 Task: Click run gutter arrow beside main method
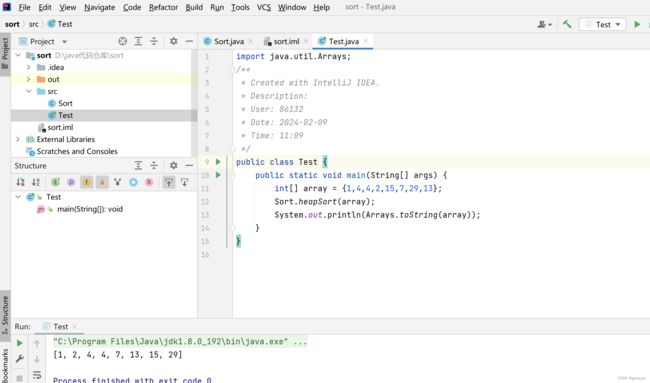pos(218,175)
